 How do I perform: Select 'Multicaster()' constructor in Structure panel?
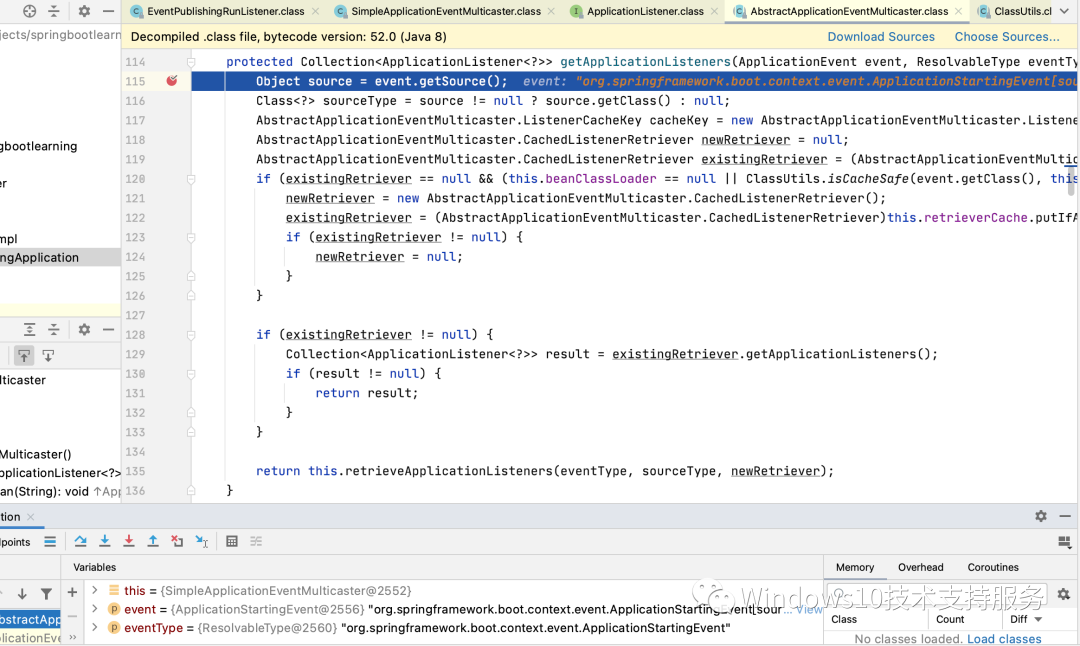(x=36, y=454)
